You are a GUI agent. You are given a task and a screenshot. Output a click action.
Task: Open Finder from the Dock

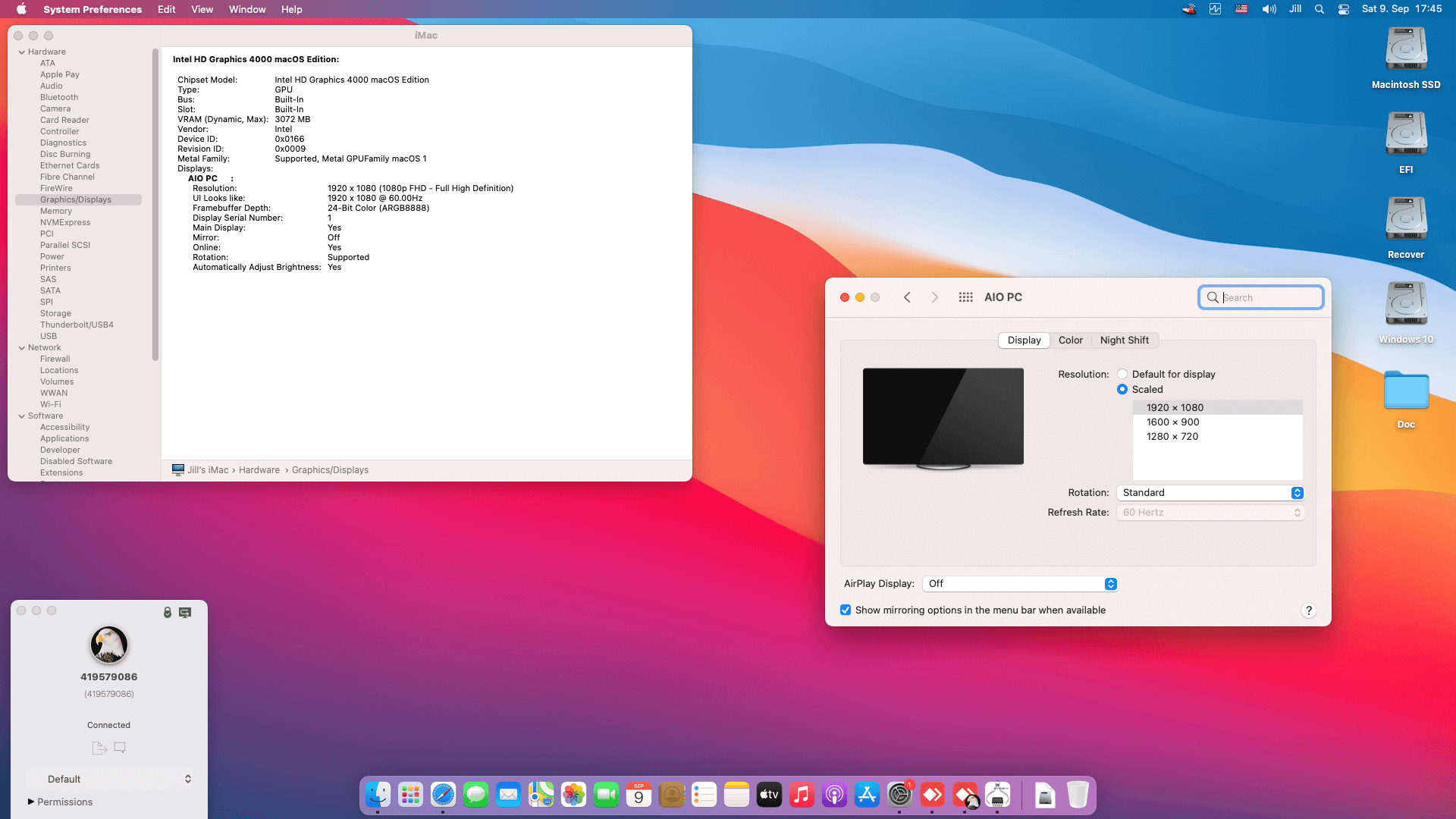click(x=378, y=795)
